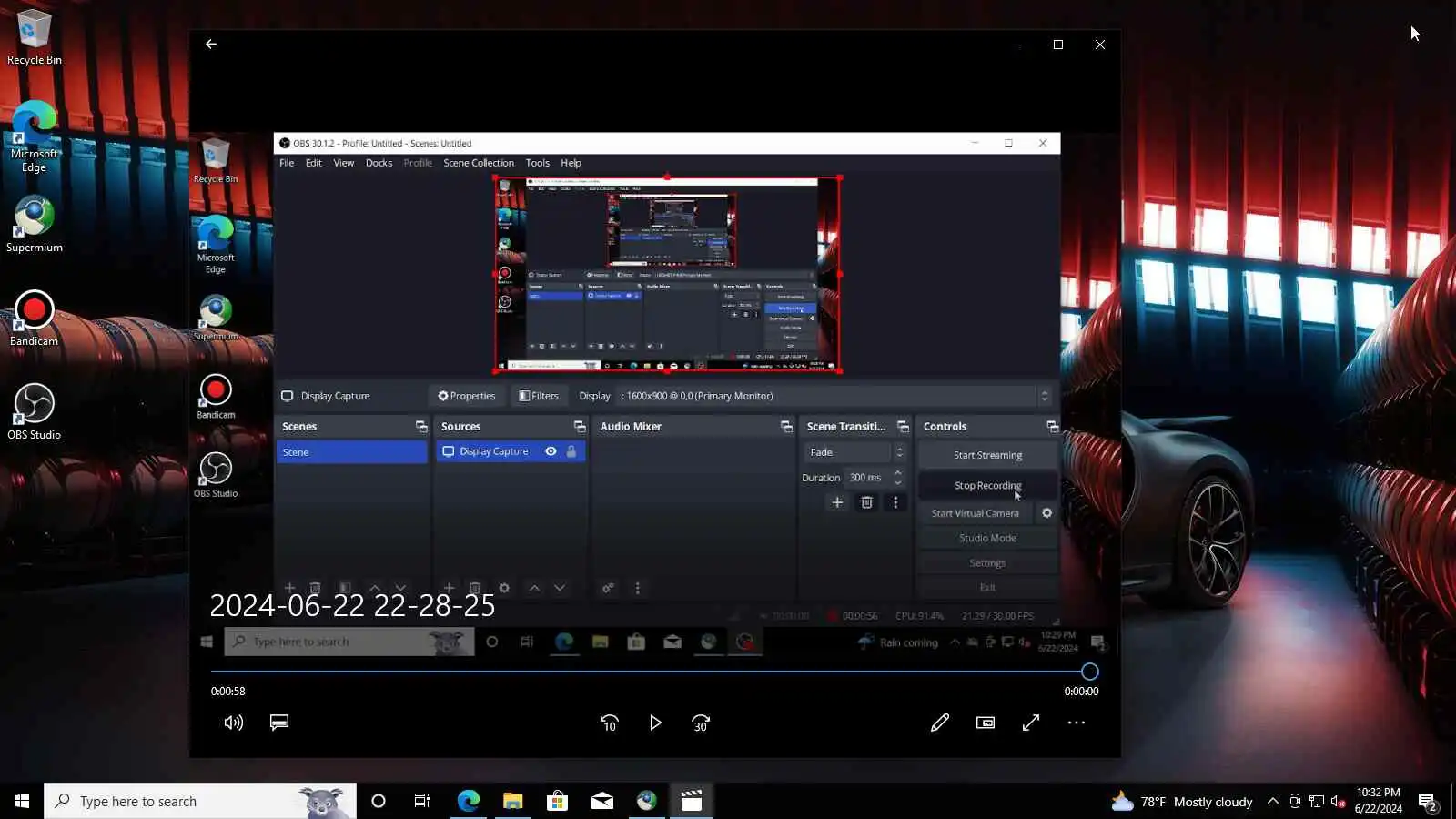Screen dimensions: 1456x819
Task: Open the Windows Start menu
Action: [x=22, y=801]
